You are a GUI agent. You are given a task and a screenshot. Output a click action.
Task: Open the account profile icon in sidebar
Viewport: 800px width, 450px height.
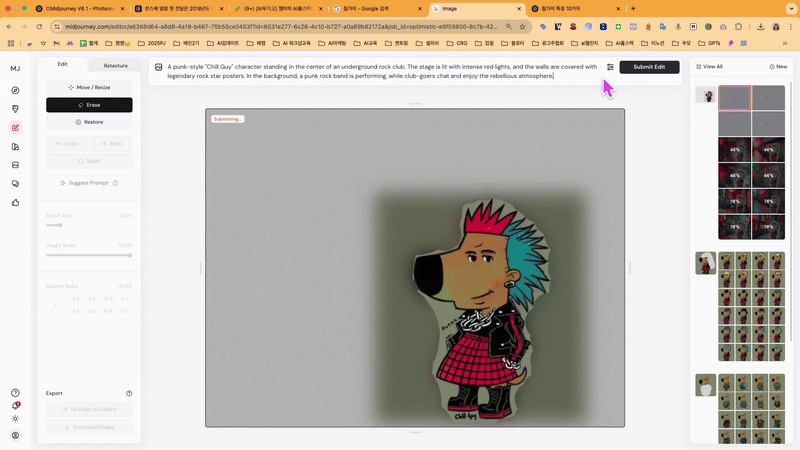(x=15, y=435)
